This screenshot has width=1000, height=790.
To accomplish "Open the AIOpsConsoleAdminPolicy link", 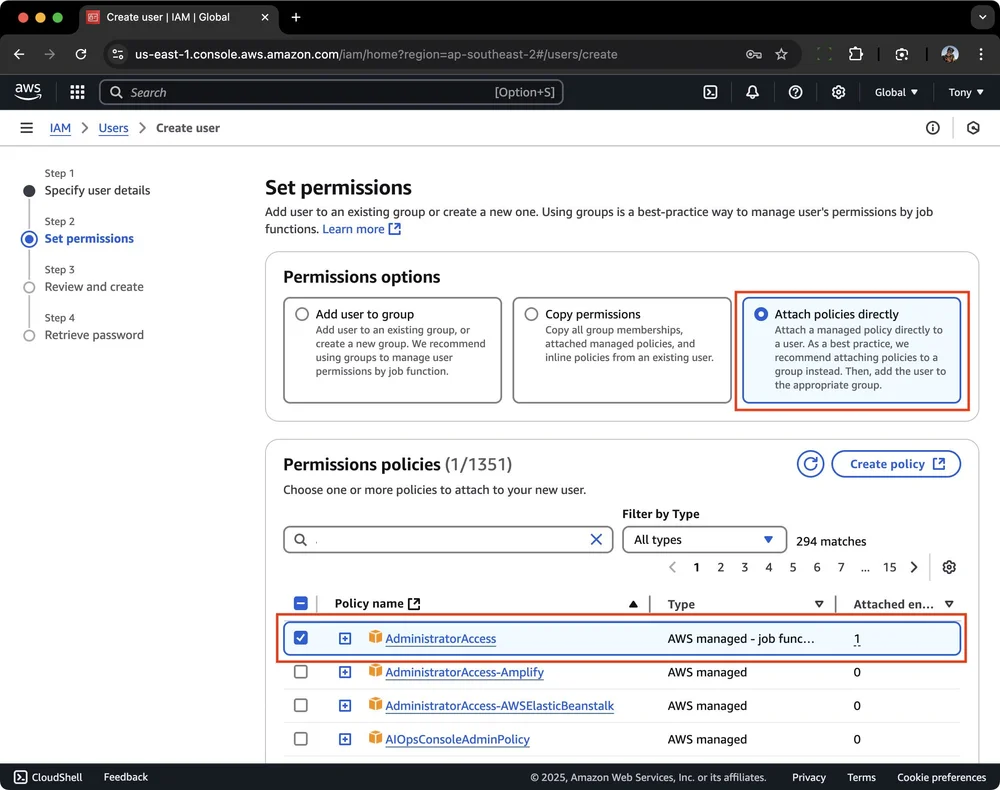I will [457, 739].
